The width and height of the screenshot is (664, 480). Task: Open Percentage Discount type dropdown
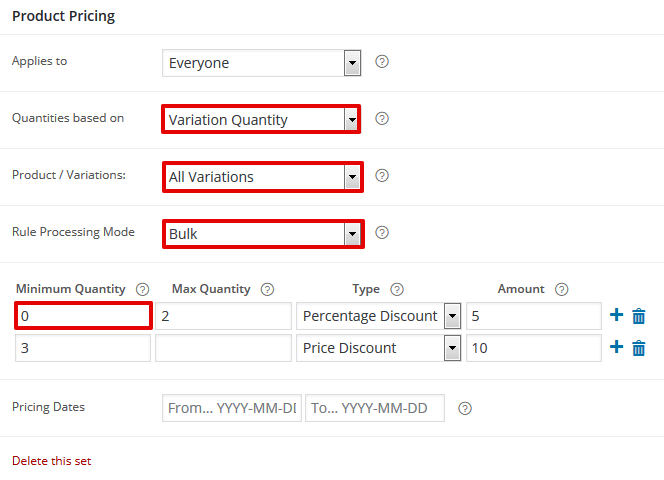379,316
